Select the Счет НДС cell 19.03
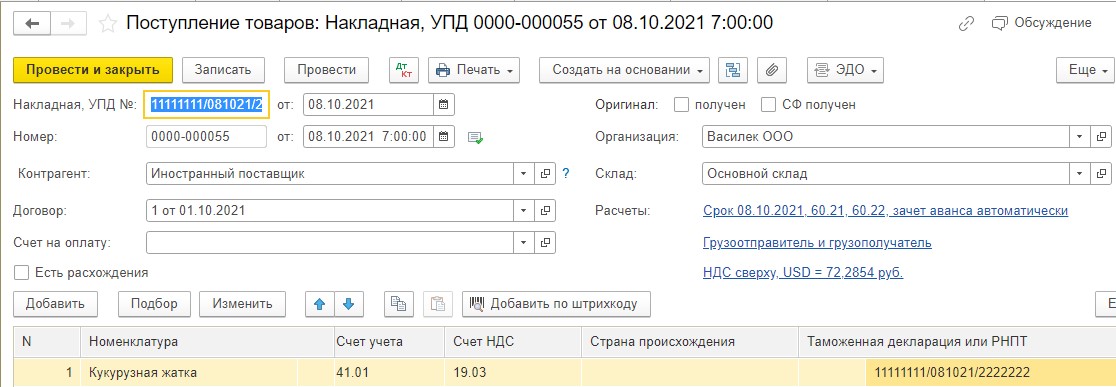Image resolution: width=1116 pixels, height=387 pixels. click(512, 373)
